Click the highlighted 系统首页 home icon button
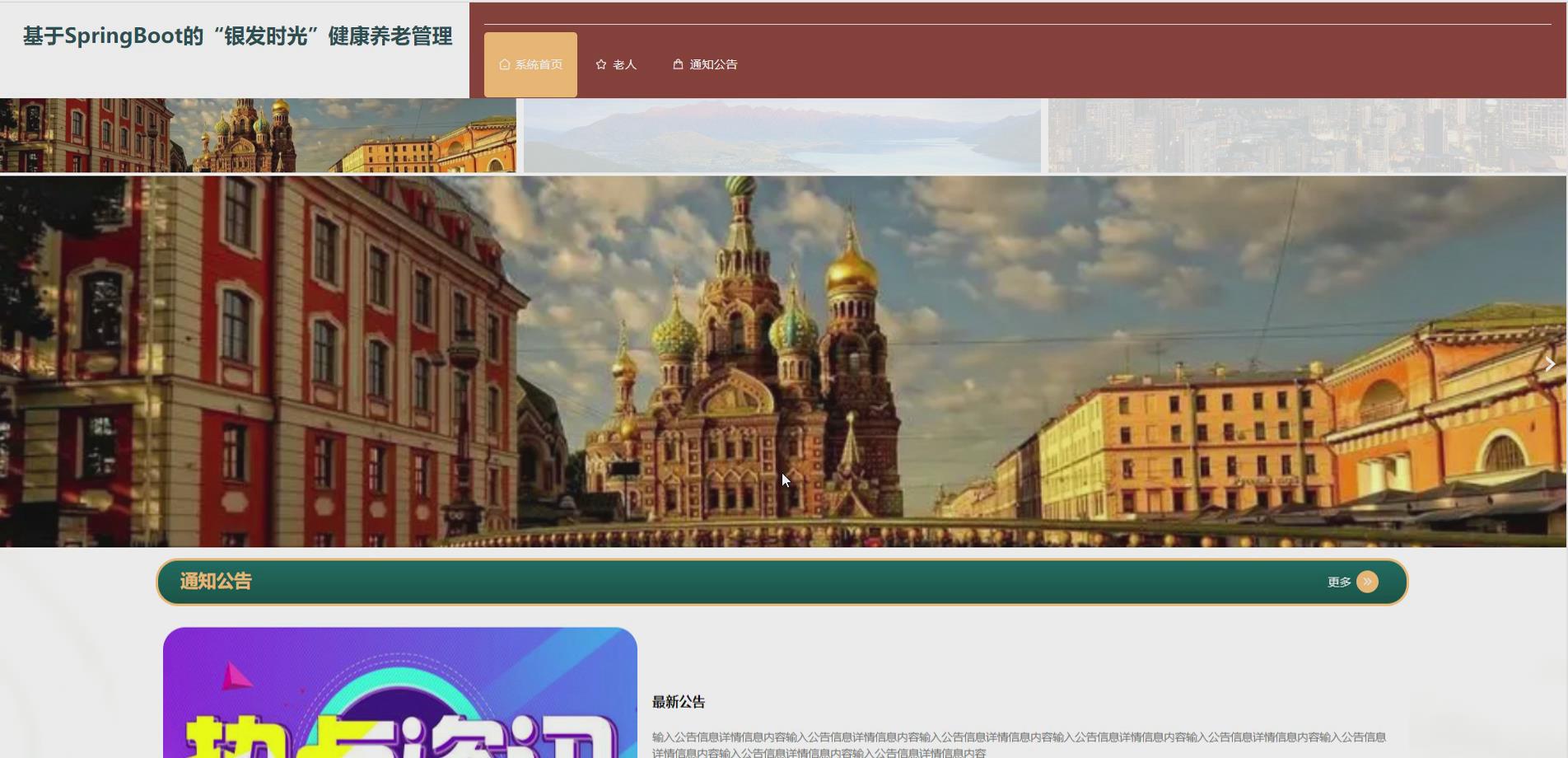The width and height of the screenshot is (1568, 758). point(530,63)
